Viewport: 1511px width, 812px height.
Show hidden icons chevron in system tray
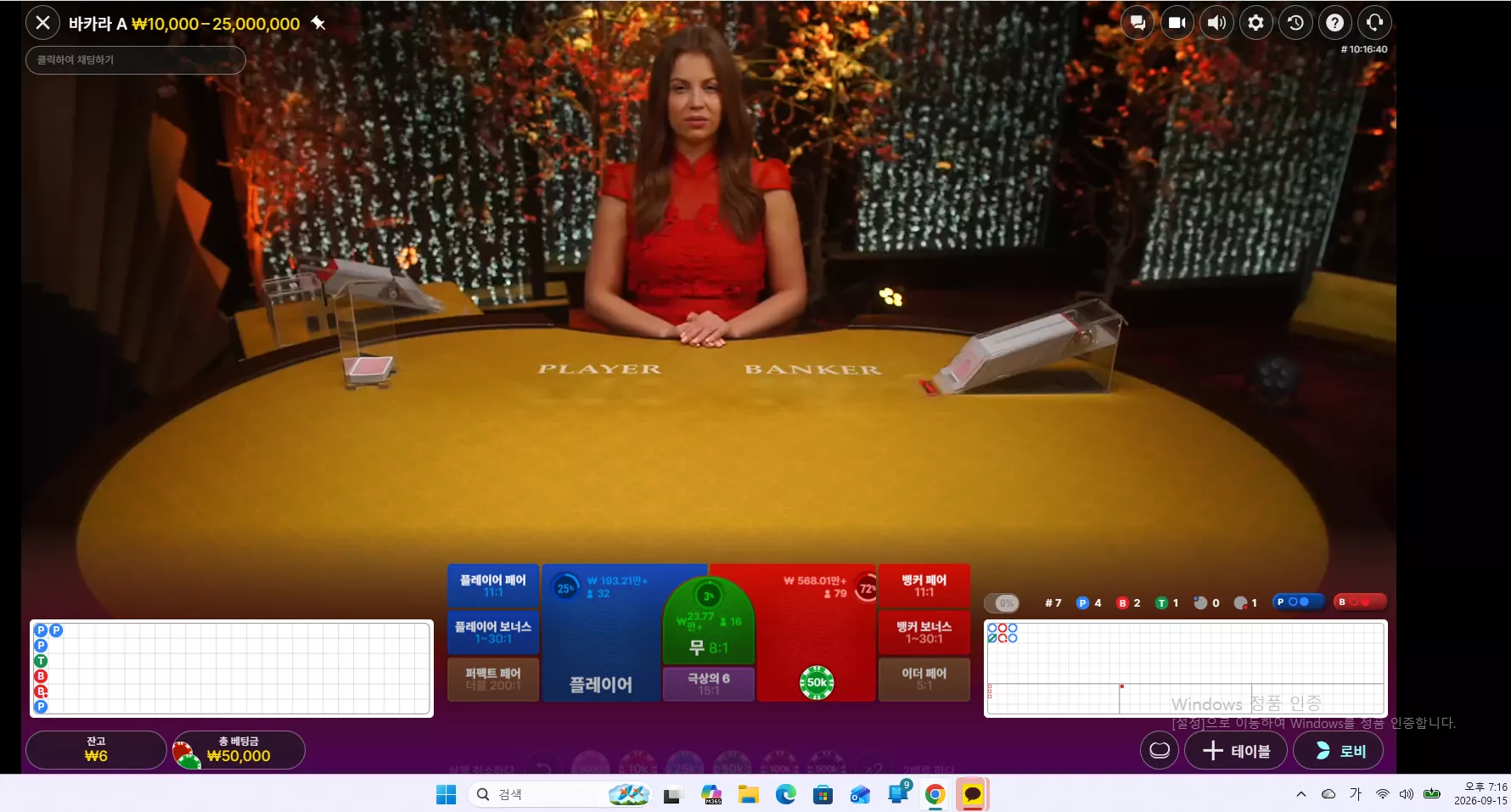1300,794
